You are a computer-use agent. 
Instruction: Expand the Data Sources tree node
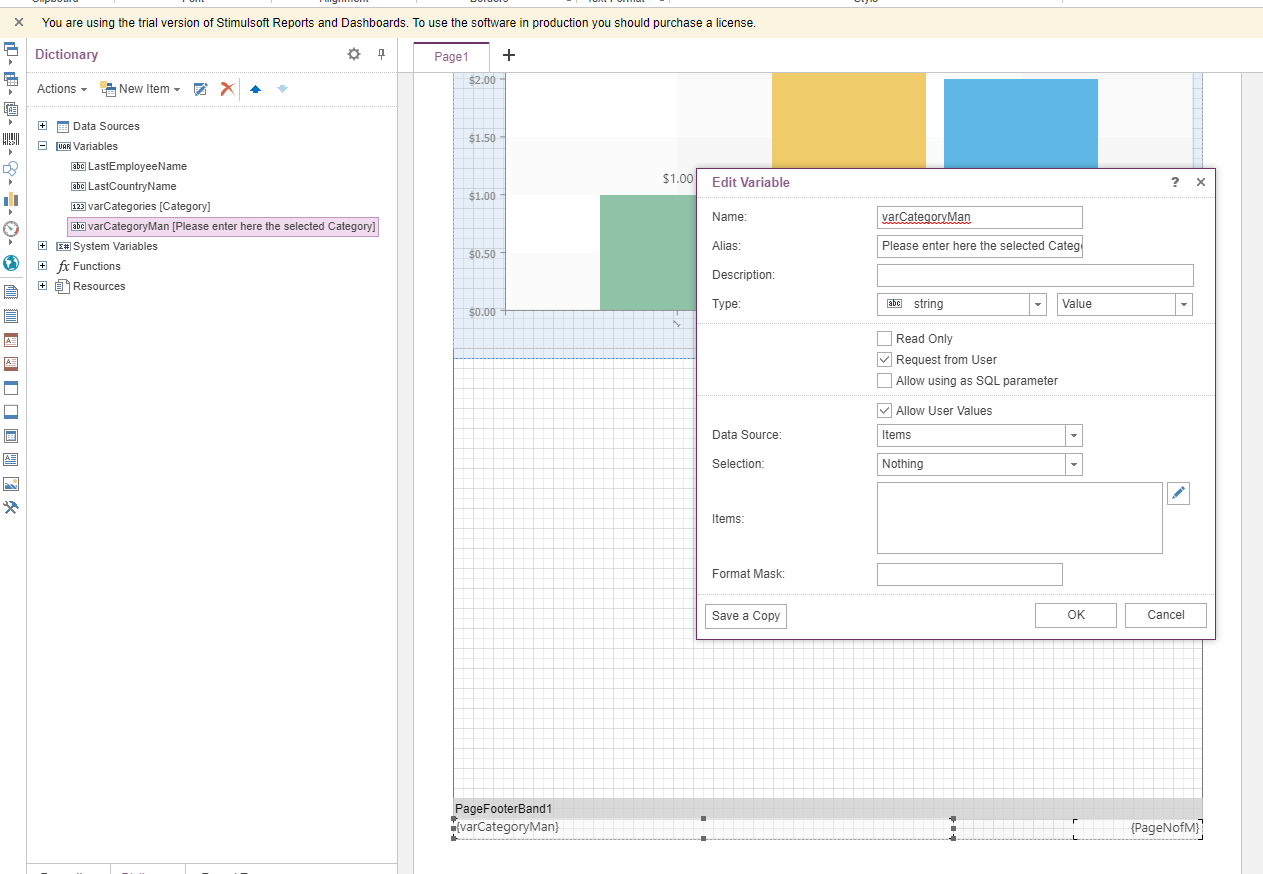point(43,126)
